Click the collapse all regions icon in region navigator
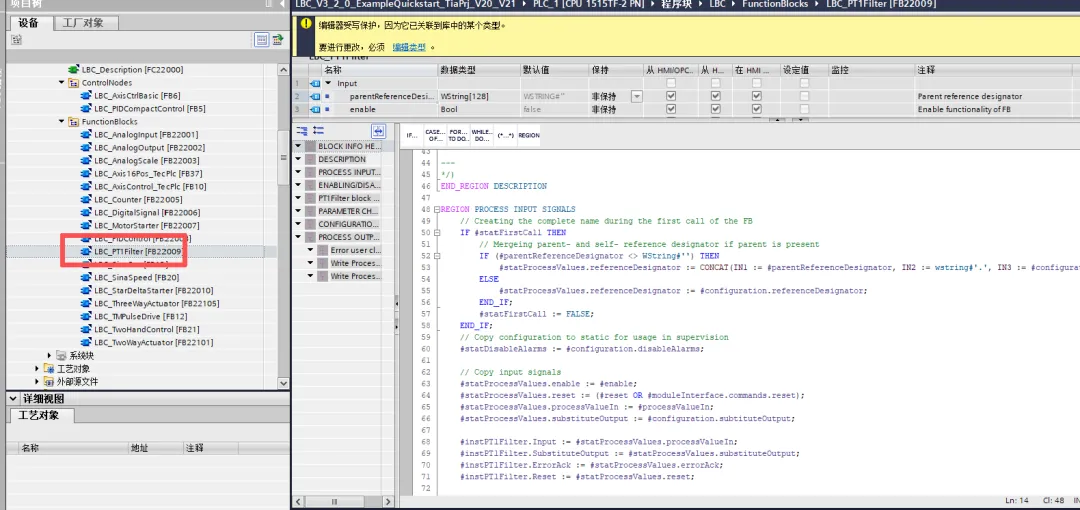This screenshot has width=1080, height=510. tap(301, 131)
